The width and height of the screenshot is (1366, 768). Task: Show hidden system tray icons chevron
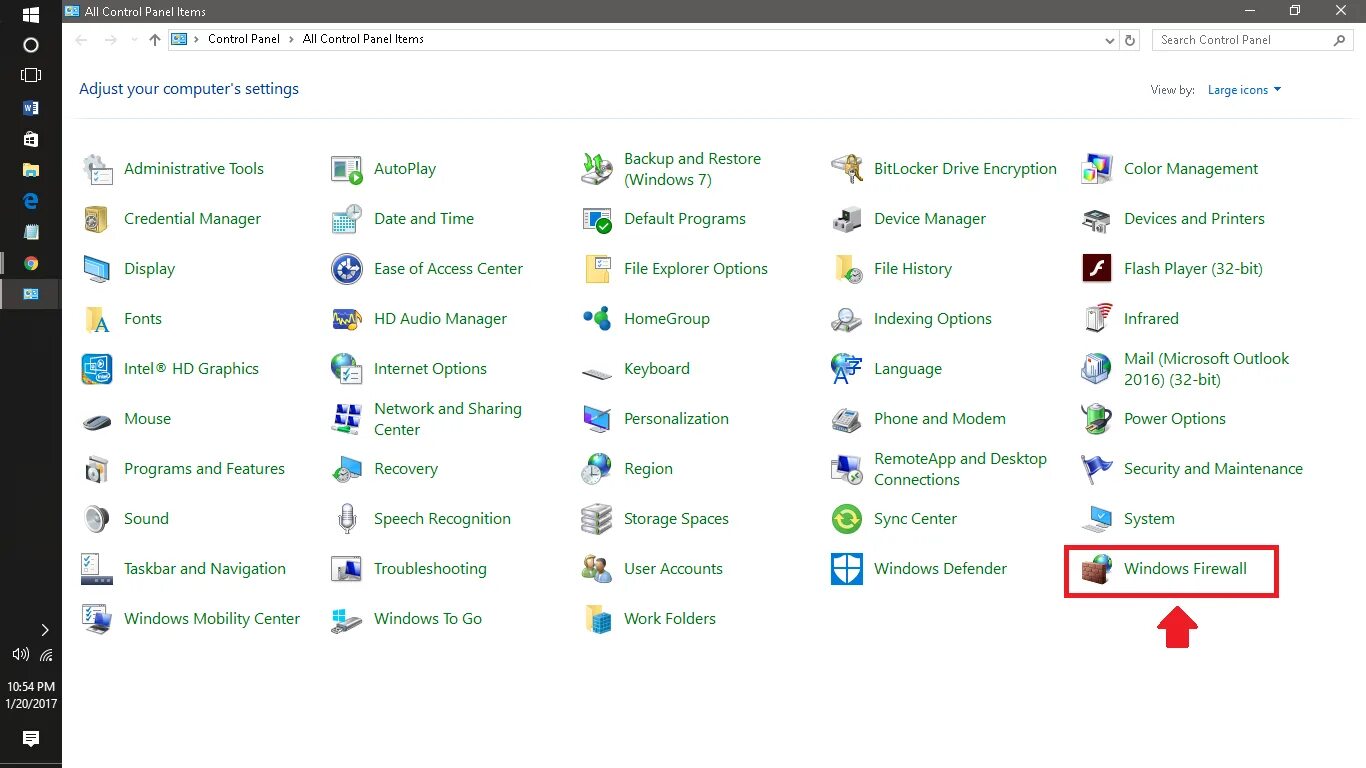(x=44, y=630)
